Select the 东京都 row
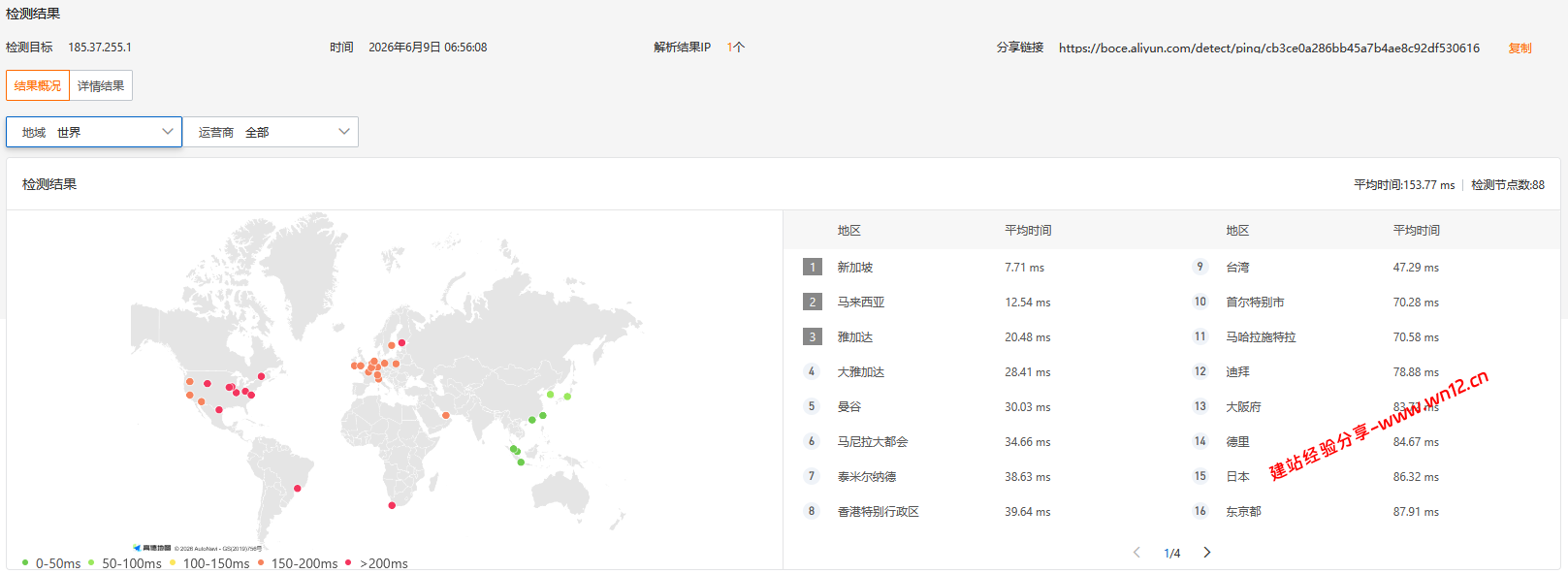Viewport: 1568px width, 574px height. coord(1365,511)
